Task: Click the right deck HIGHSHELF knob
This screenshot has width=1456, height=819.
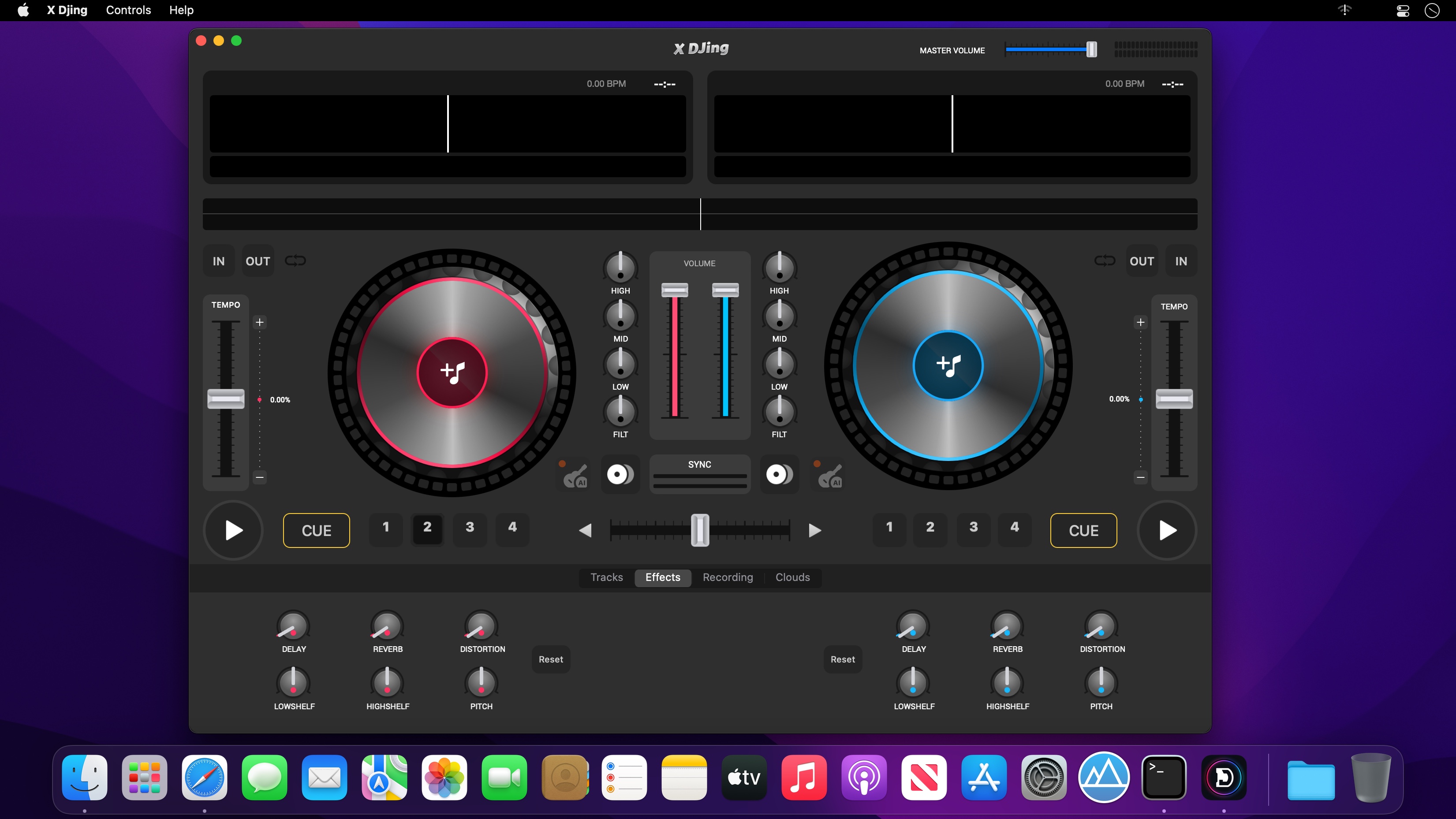Action: [x=1007, y=682]
